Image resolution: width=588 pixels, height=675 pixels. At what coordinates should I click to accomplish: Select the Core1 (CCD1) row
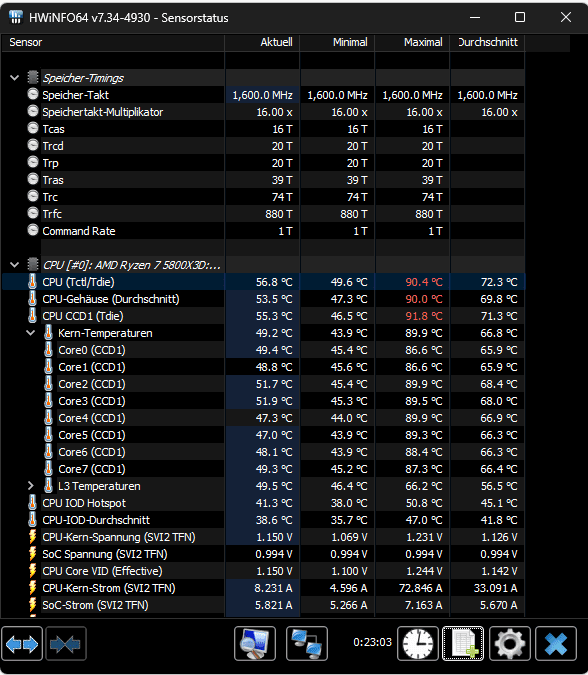(263, 367)
